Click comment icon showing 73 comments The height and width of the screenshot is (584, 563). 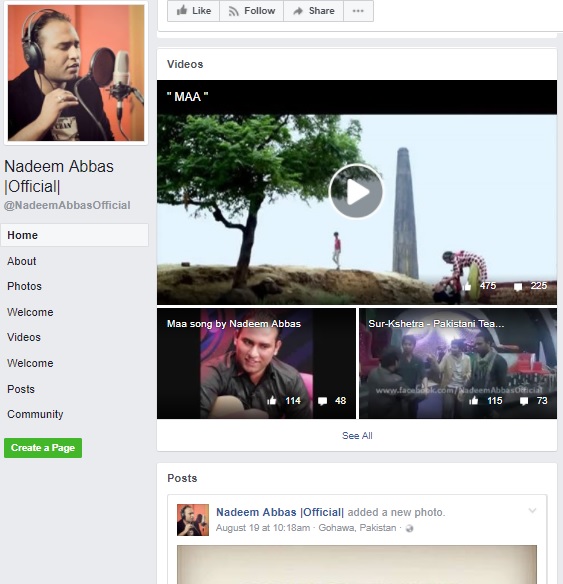coord(524,401)
